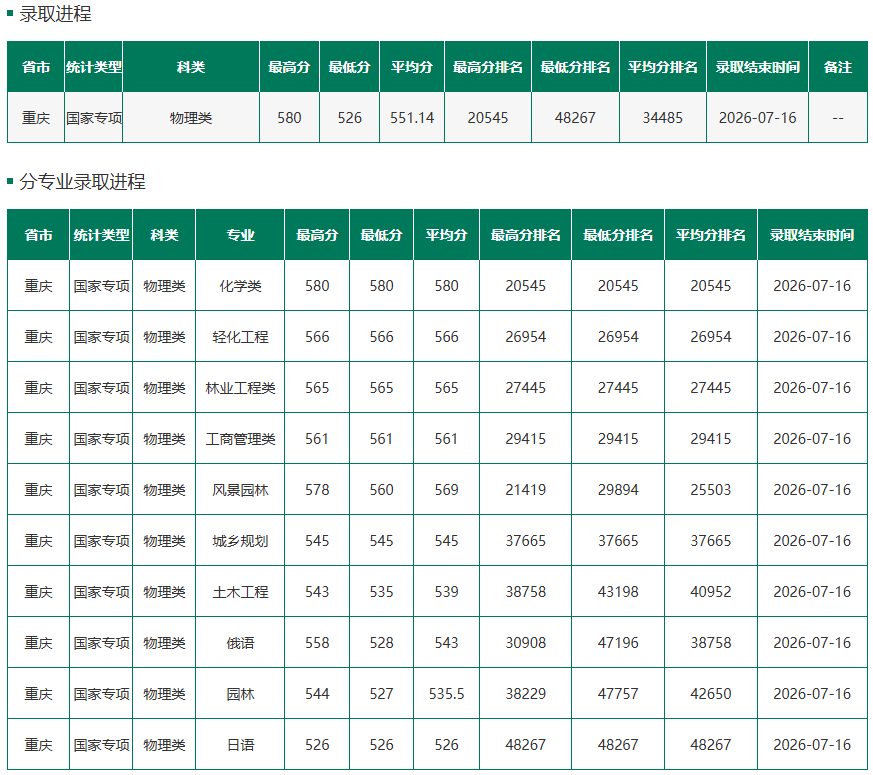Screen dimensions: 873x775
Task: Select the highest-rank 37665 in the 城乡规划 row
Action: click(x=525, y=541)
